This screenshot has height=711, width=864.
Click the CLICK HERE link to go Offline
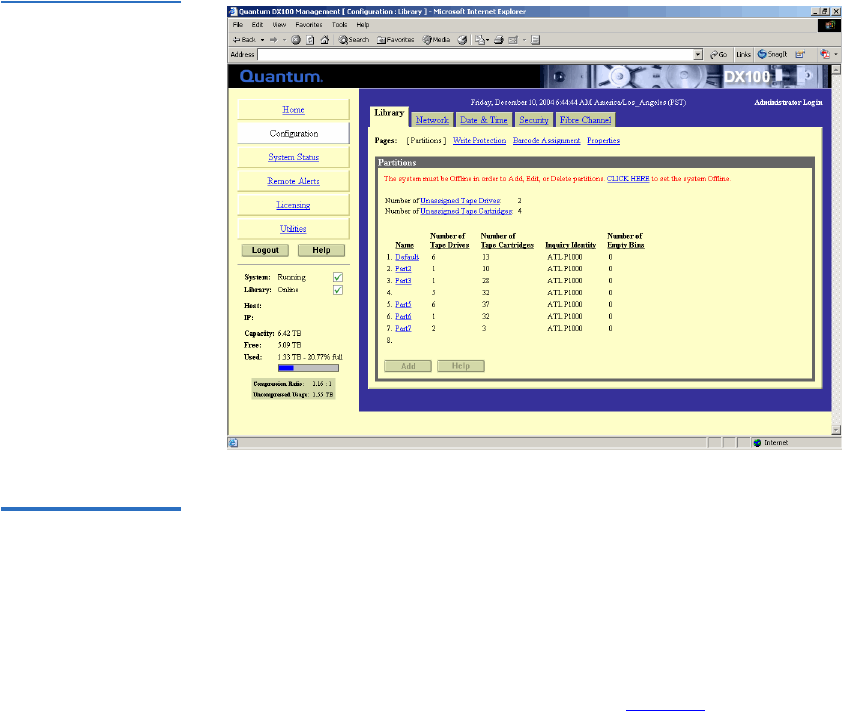tap(628, 179)
